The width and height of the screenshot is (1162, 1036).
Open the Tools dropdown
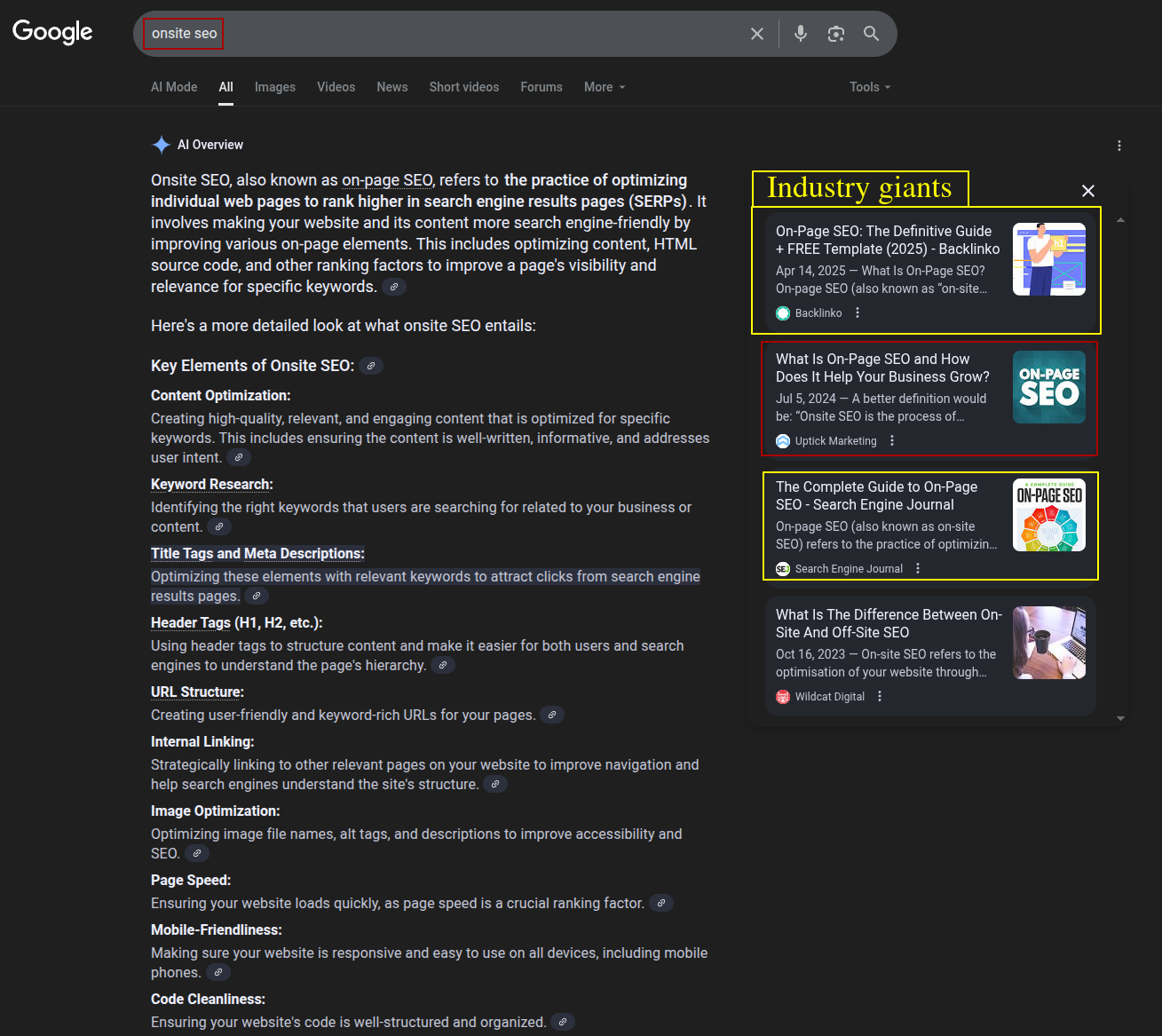[869, 87]
